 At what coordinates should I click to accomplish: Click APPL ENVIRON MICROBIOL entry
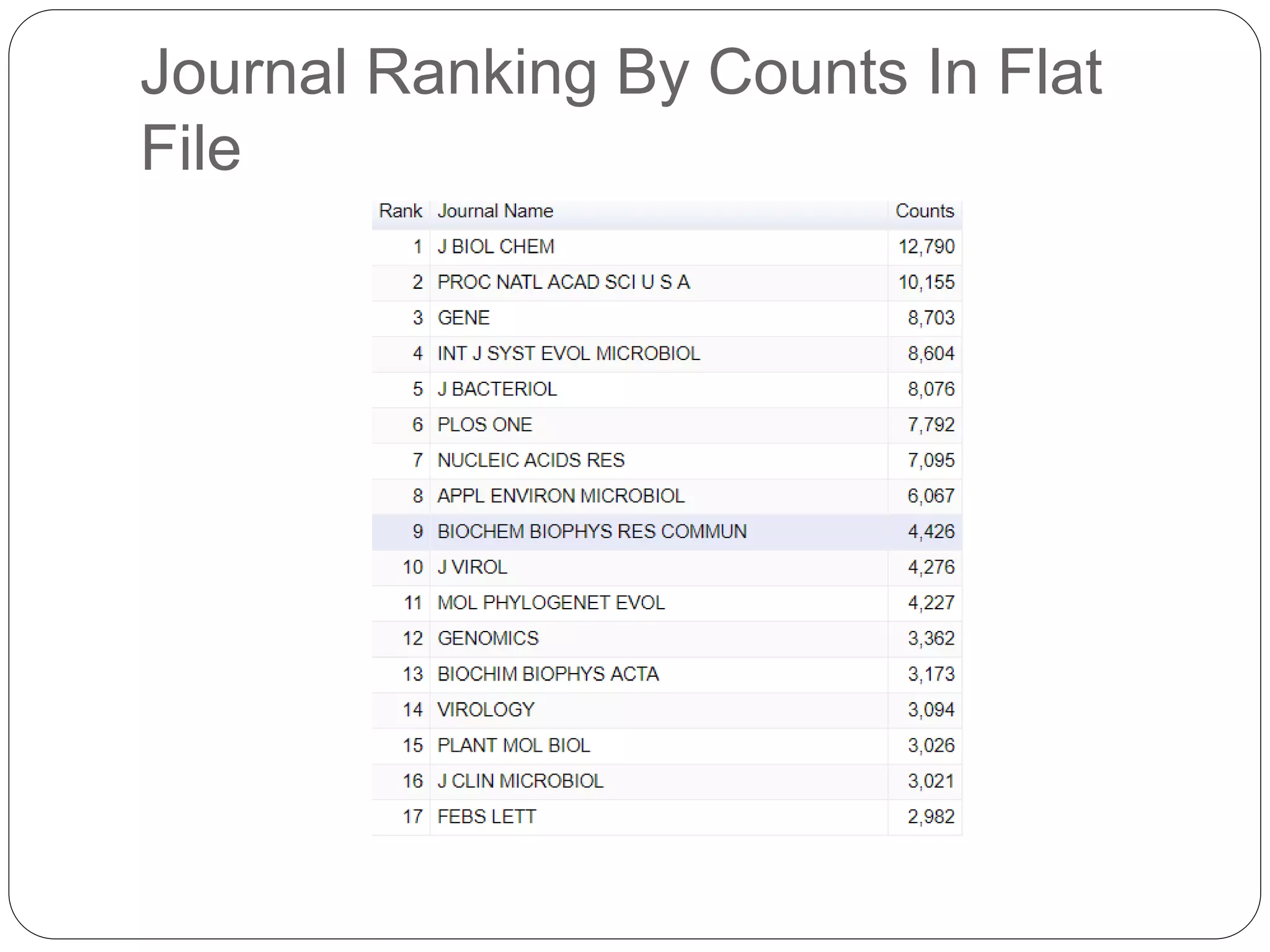561,496
